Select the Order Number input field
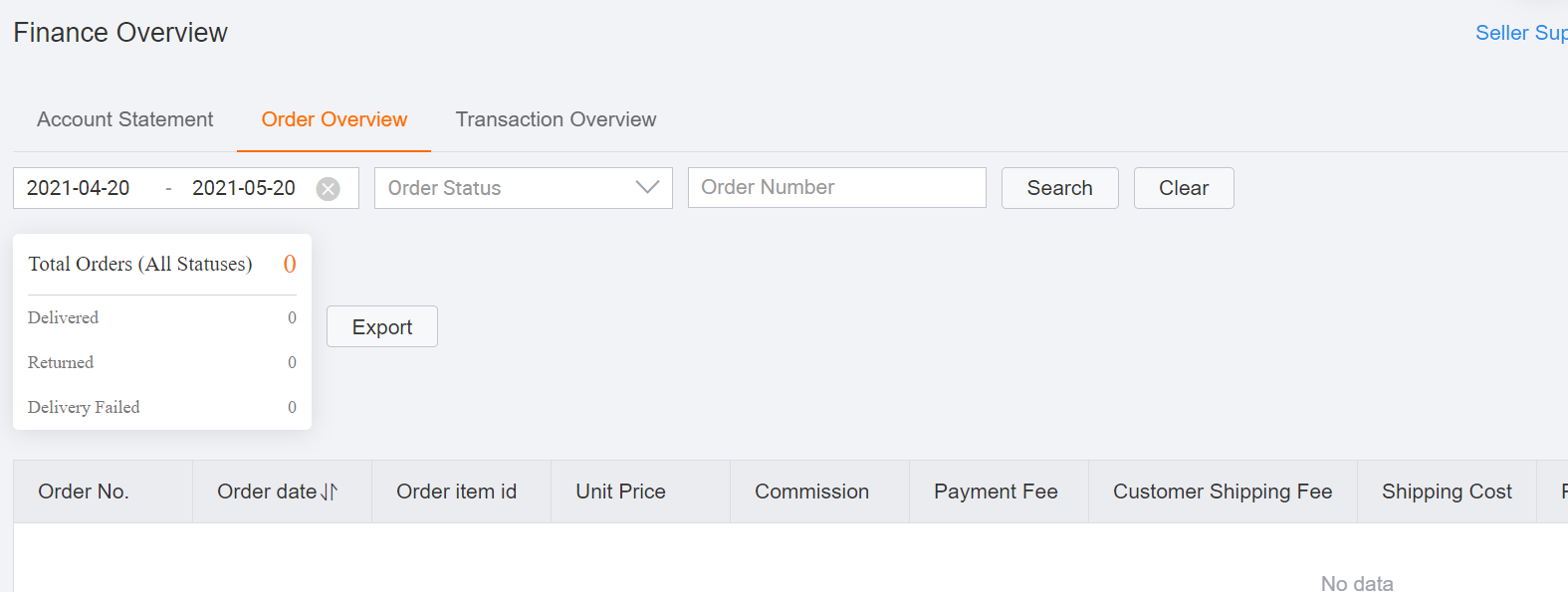This screenshot has height=592, width=1568. pyautogui.click(x=836, y=187)
